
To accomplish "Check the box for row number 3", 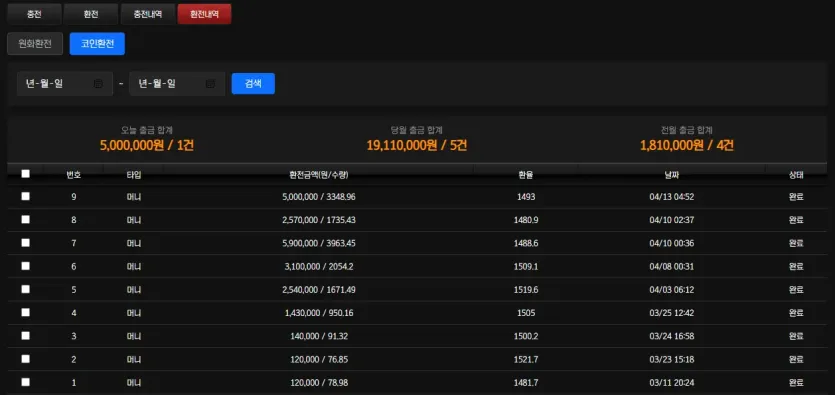I will [26, 336].
